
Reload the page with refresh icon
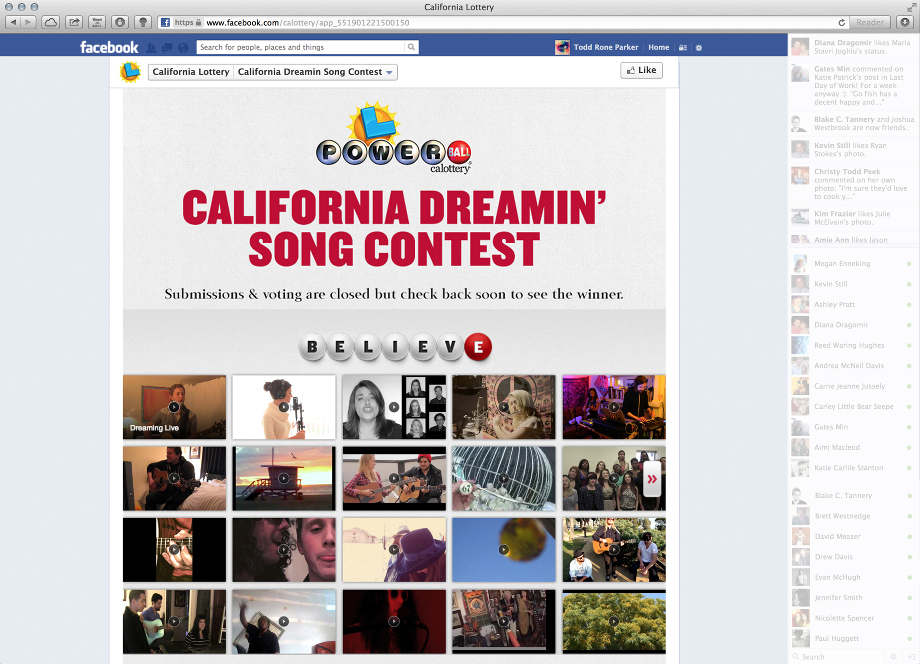tap(841, 22)
